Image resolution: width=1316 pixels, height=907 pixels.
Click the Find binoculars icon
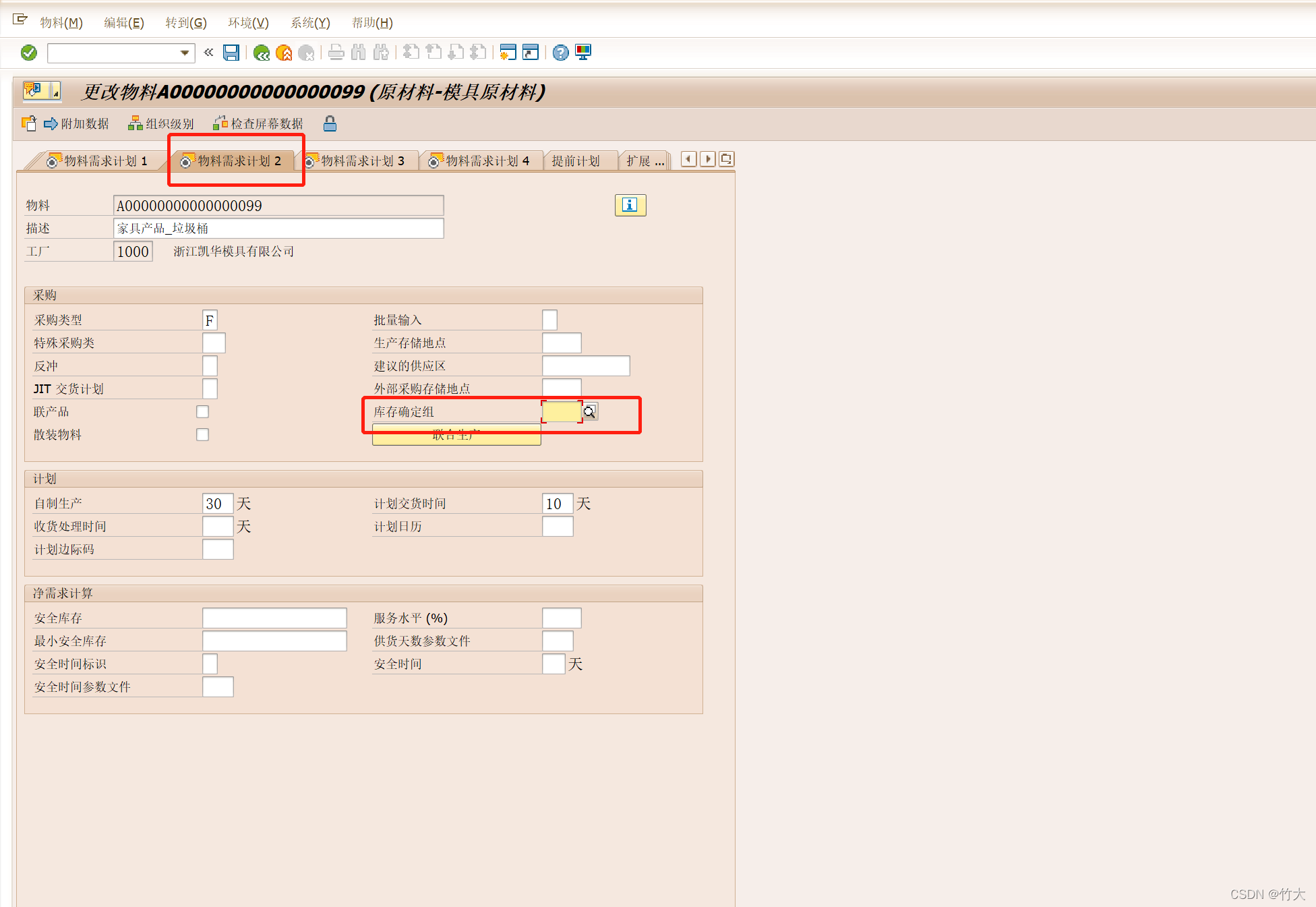[359, 53]
